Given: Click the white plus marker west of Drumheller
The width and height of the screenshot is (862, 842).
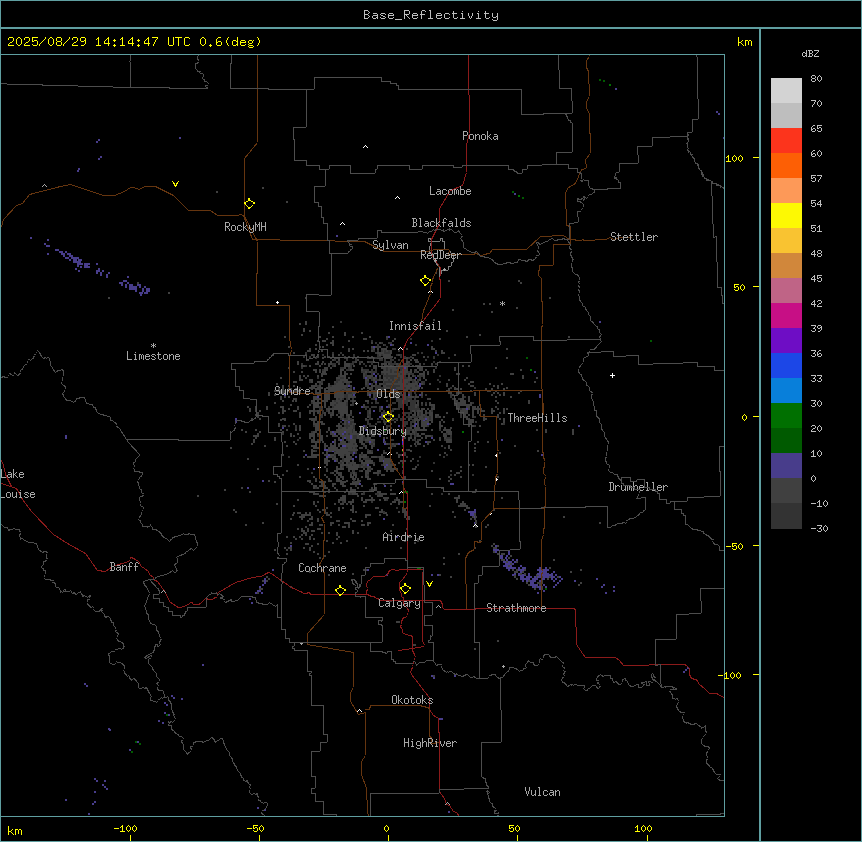Looking at the screenshot, I should 612,375.
